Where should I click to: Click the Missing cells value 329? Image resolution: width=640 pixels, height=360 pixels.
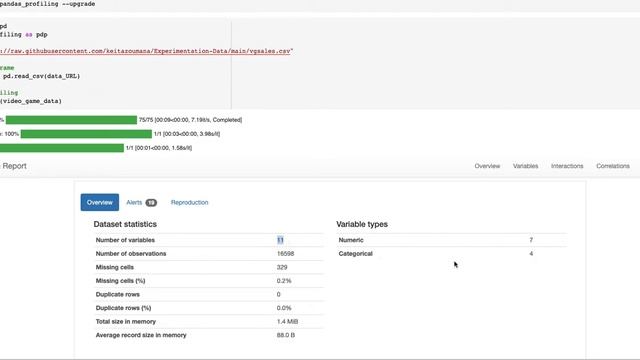click(x=282, y=267)
